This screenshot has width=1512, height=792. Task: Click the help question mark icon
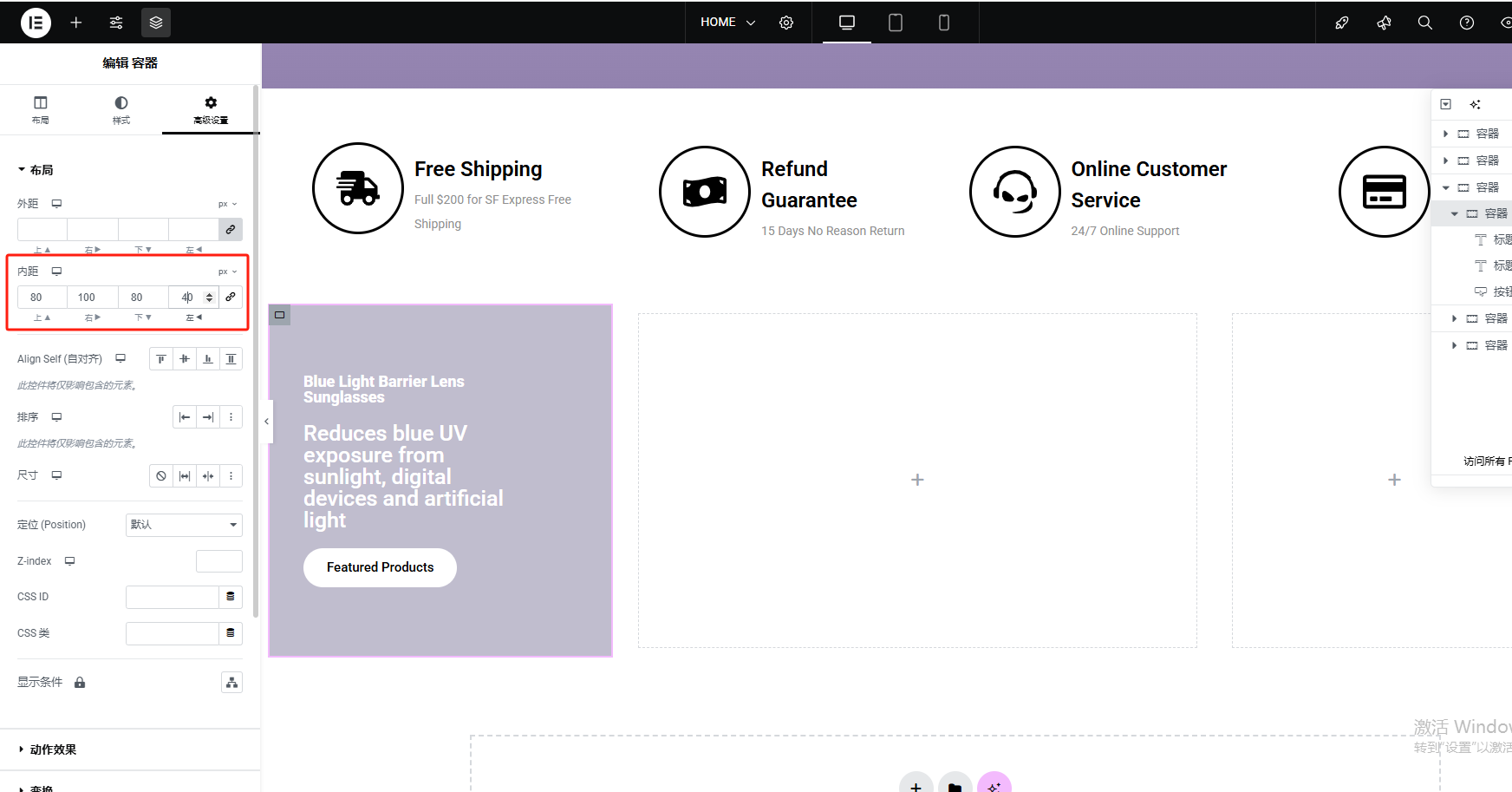1467,23
